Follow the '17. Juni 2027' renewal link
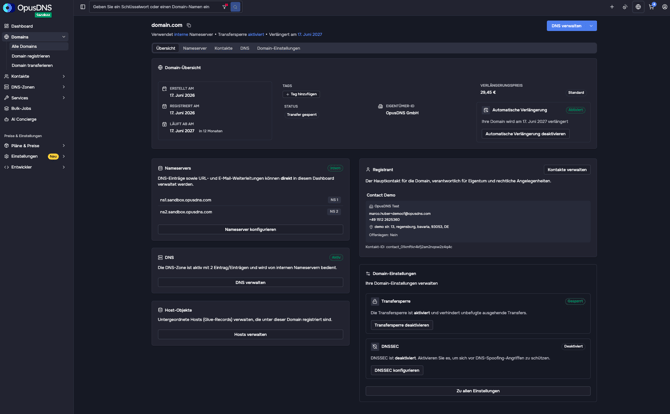 point(310,35)
